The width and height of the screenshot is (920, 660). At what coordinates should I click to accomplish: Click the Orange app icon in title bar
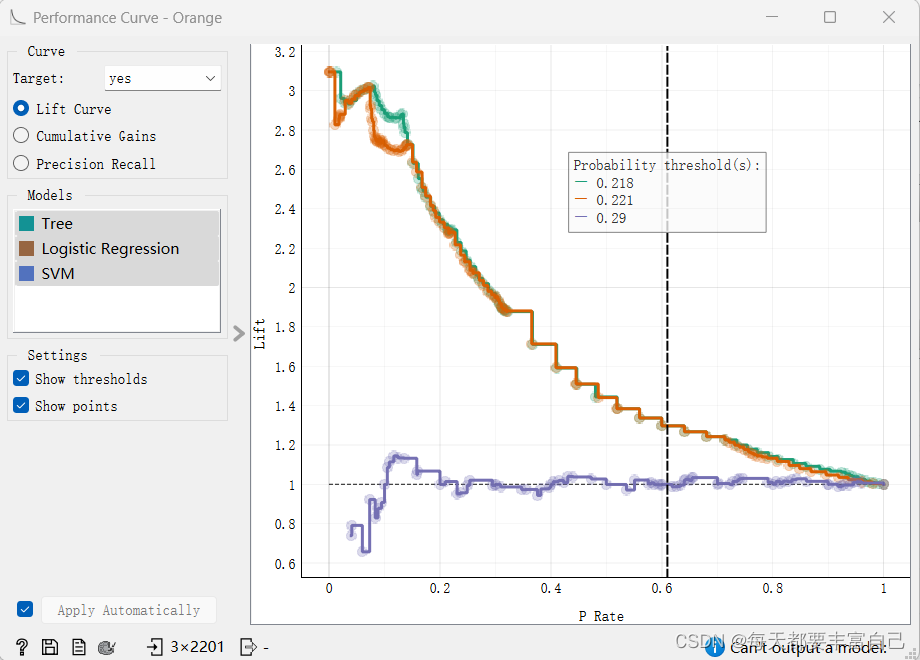[17, 17]
